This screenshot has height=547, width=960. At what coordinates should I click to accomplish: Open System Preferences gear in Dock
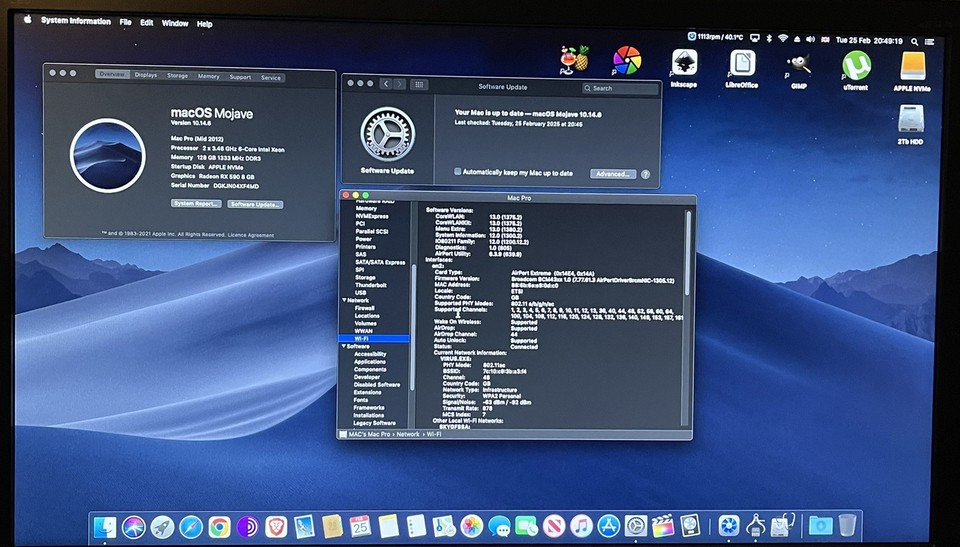pos(636,526)
